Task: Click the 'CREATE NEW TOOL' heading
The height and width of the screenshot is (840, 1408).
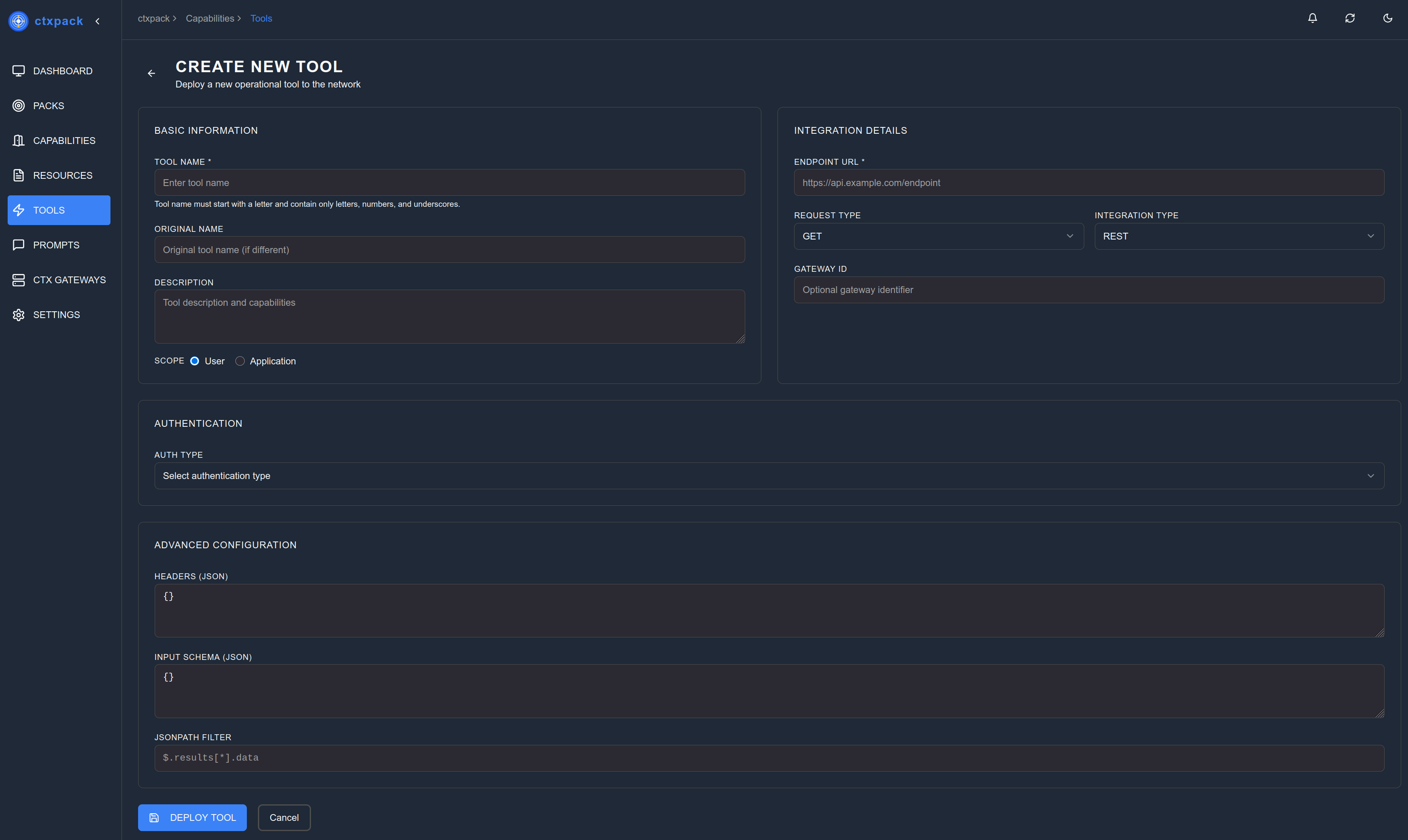Action: [x=259, y=67]
